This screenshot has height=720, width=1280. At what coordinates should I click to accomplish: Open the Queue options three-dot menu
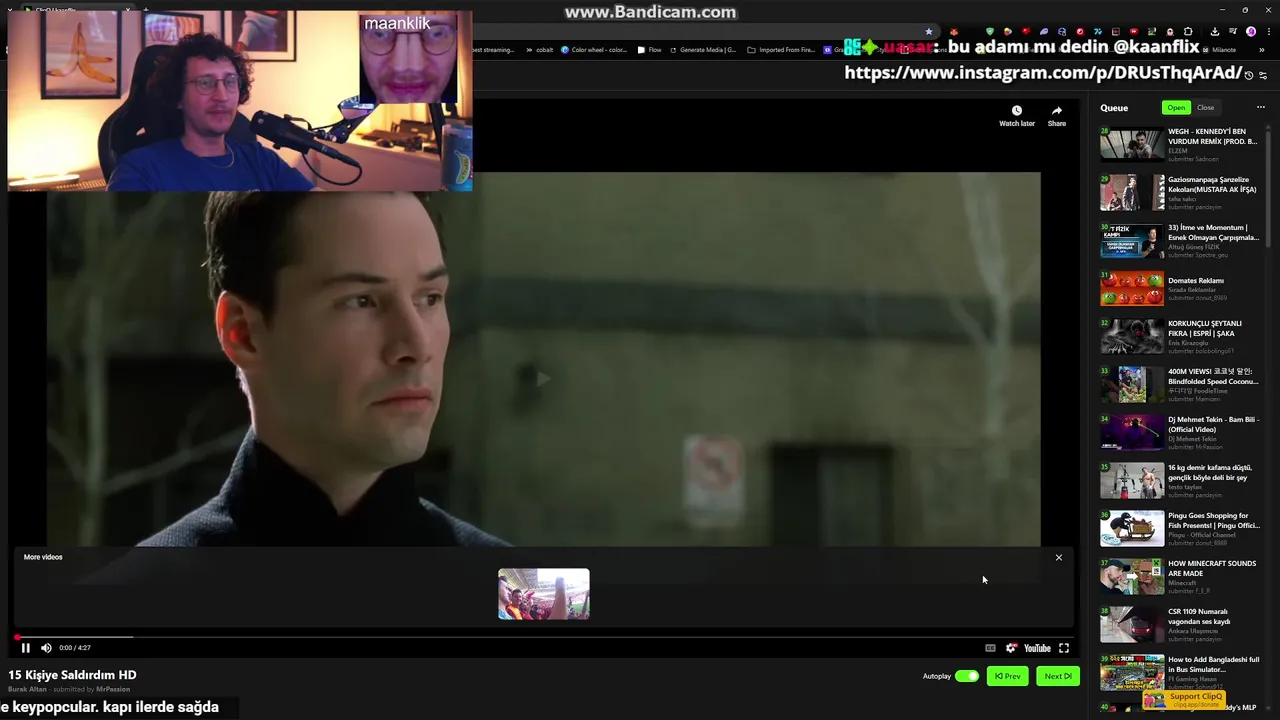tap(1261, 108)
